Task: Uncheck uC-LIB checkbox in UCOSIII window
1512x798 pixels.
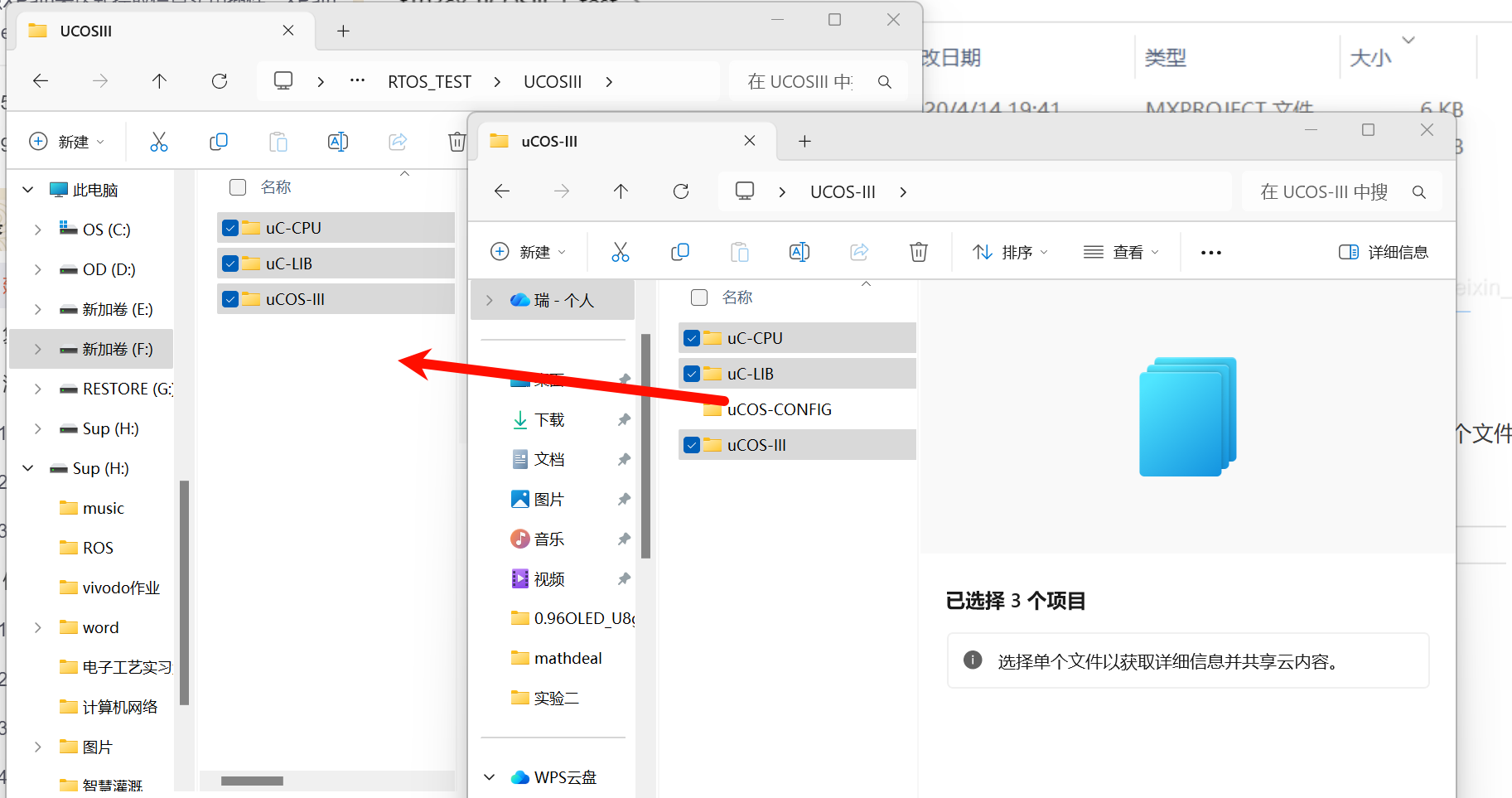Action: pos(230,264)
